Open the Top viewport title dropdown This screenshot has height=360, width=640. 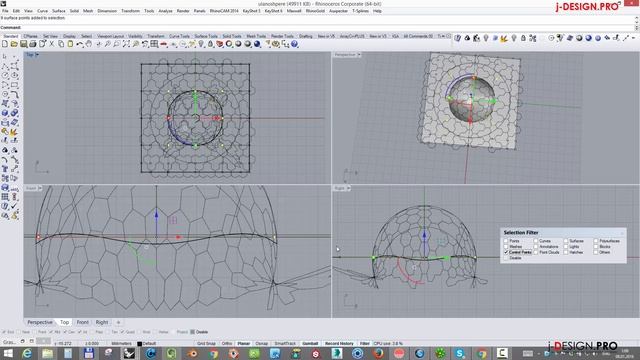[37, 55]
